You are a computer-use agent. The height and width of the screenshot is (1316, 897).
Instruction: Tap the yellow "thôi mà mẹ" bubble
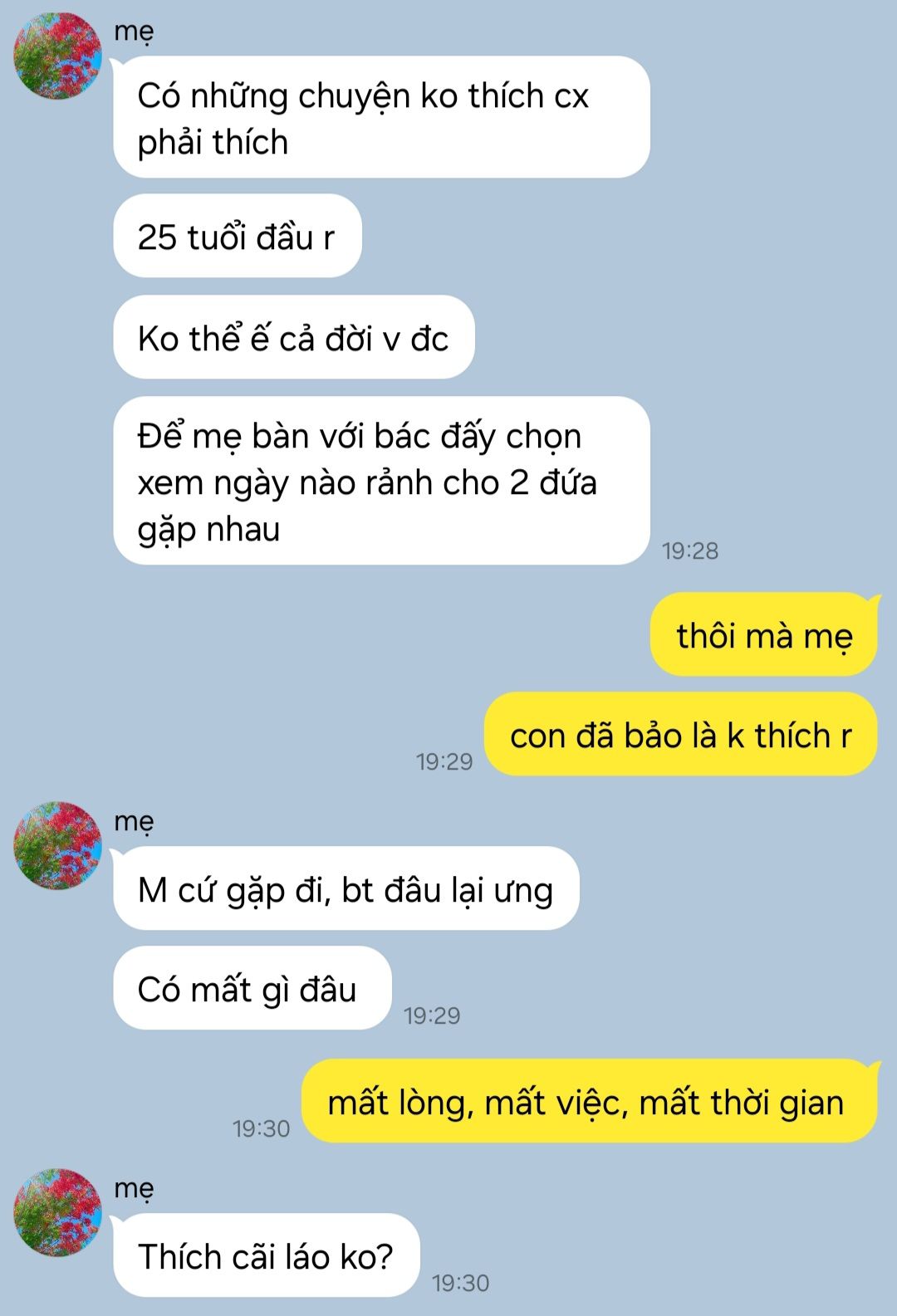click(764, 634)
